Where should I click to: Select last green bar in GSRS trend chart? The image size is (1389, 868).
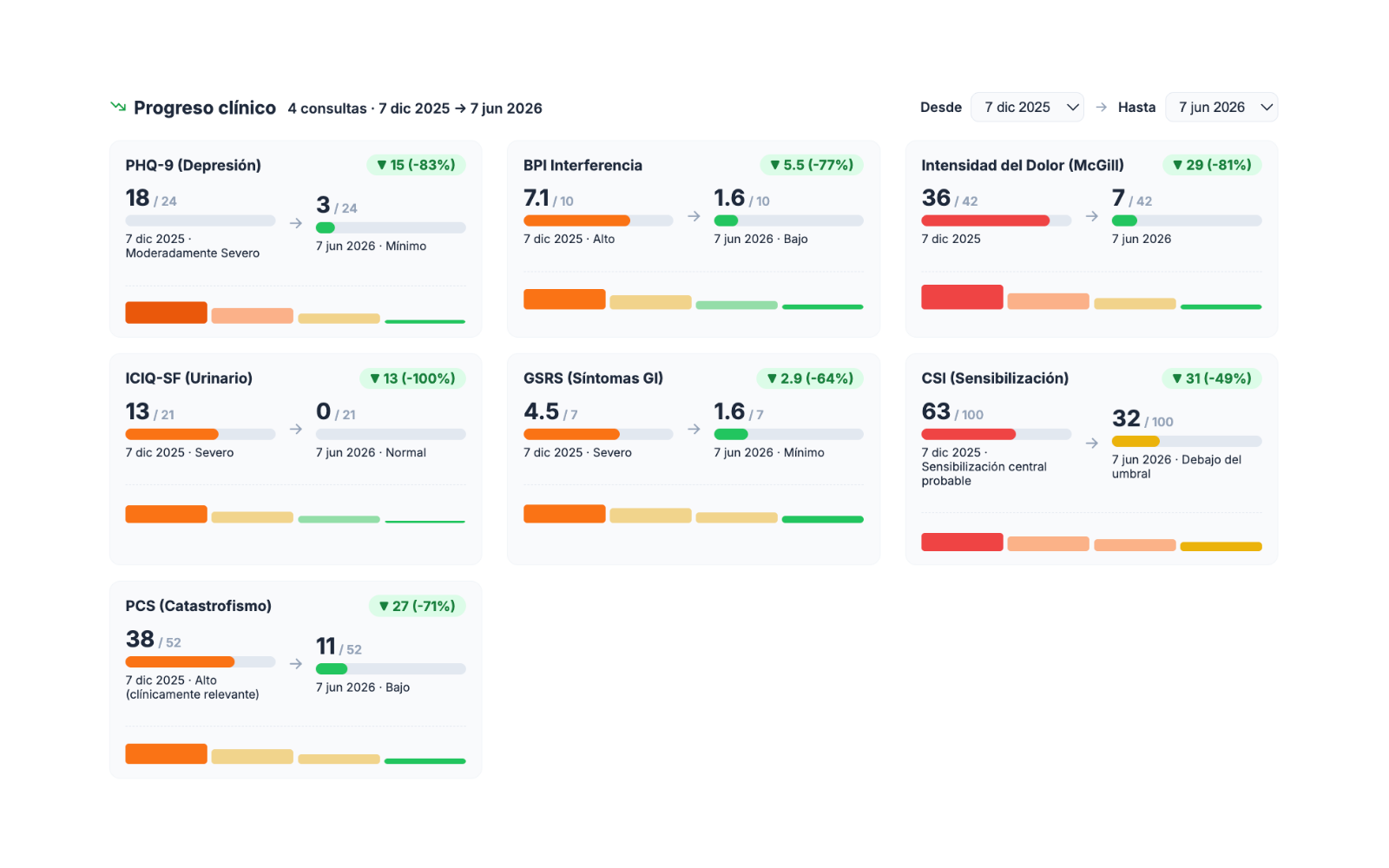point(823,520)
